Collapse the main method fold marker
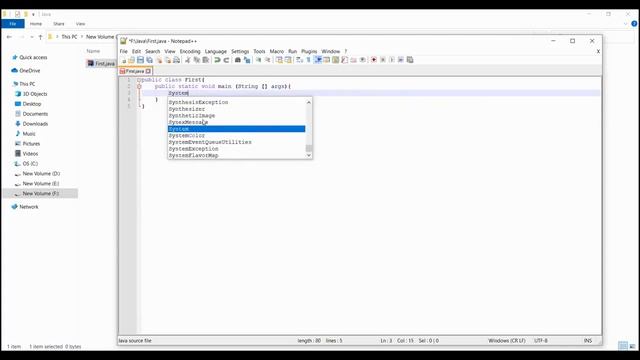This screenshot has height=360, width=640. (139, 87)
